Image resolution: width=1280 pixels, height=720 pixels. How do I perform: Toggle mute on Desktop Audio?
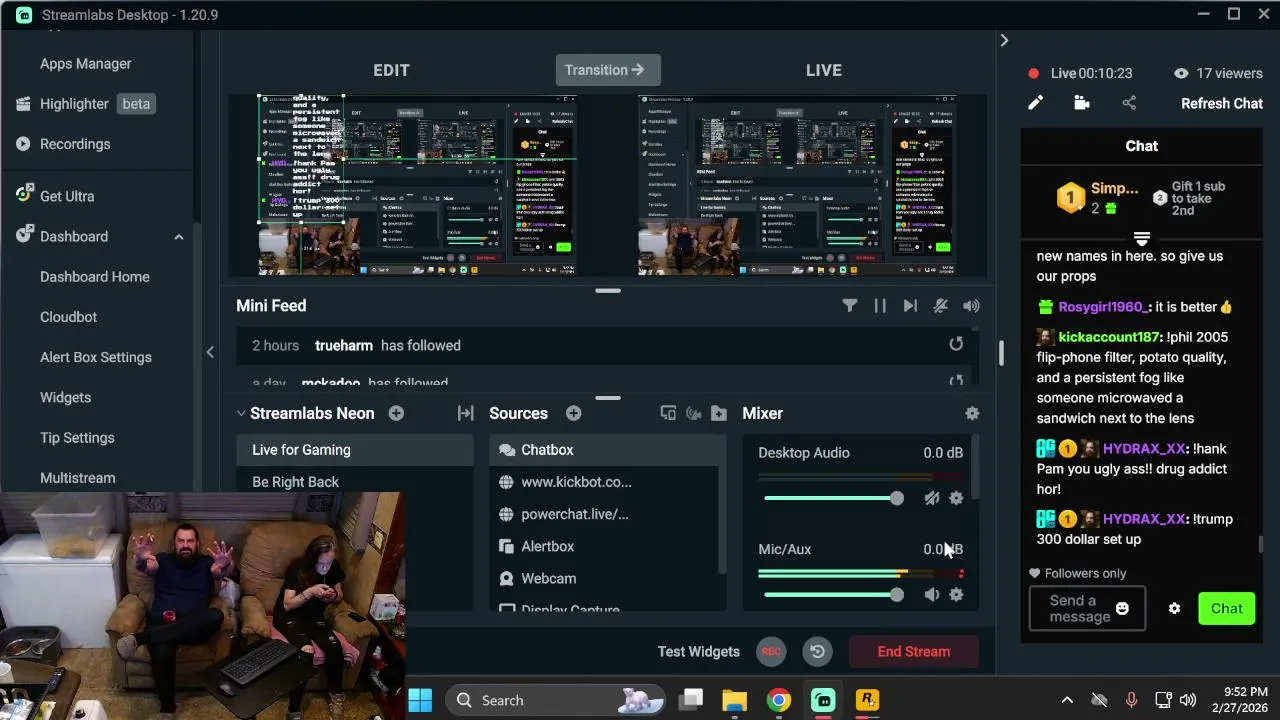click(932, 498)
